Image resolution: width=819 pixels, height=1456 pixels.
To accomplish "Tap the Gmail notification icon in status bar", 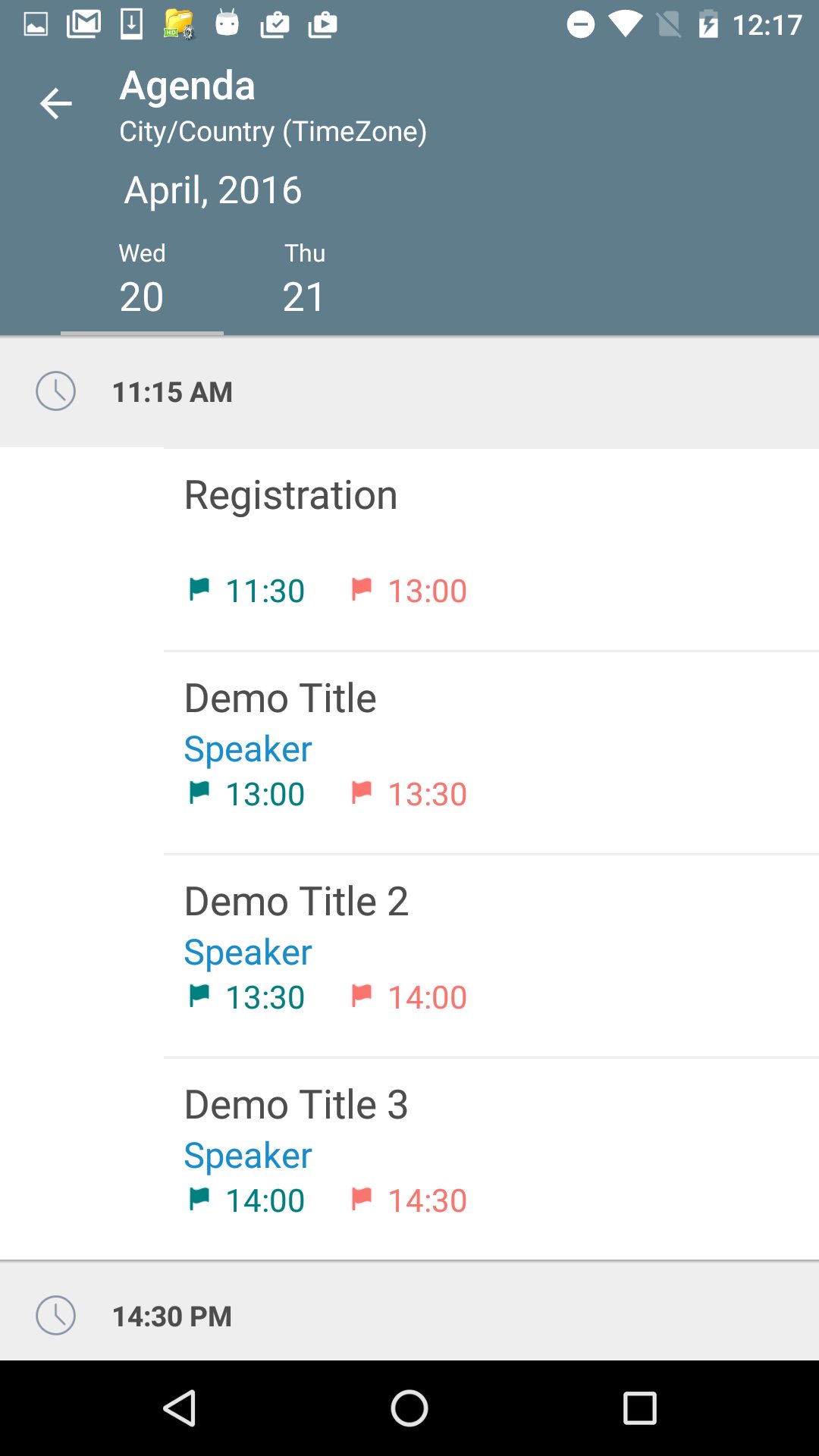I will point(83,24).
